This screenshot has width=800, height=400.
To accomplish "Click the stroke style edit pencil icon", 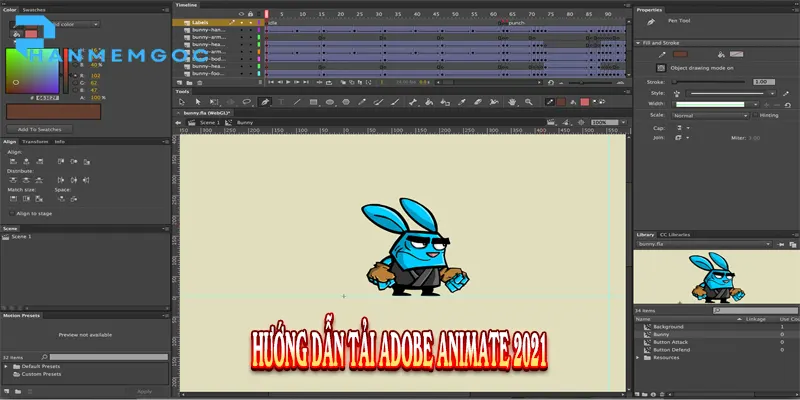I will pos(786,93).
